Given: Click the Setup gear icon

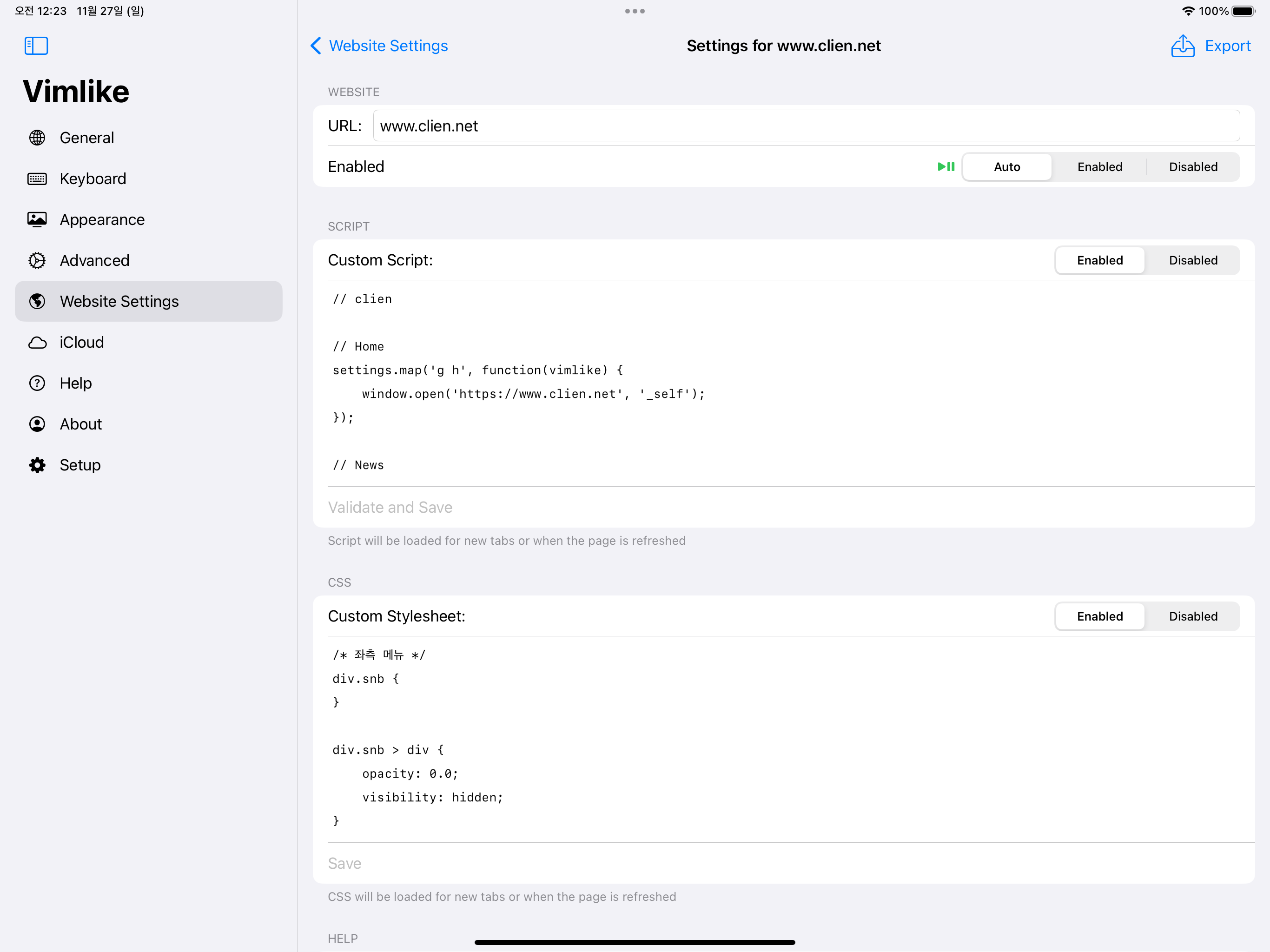Looking at the screenshot, I should coord(37,464).
